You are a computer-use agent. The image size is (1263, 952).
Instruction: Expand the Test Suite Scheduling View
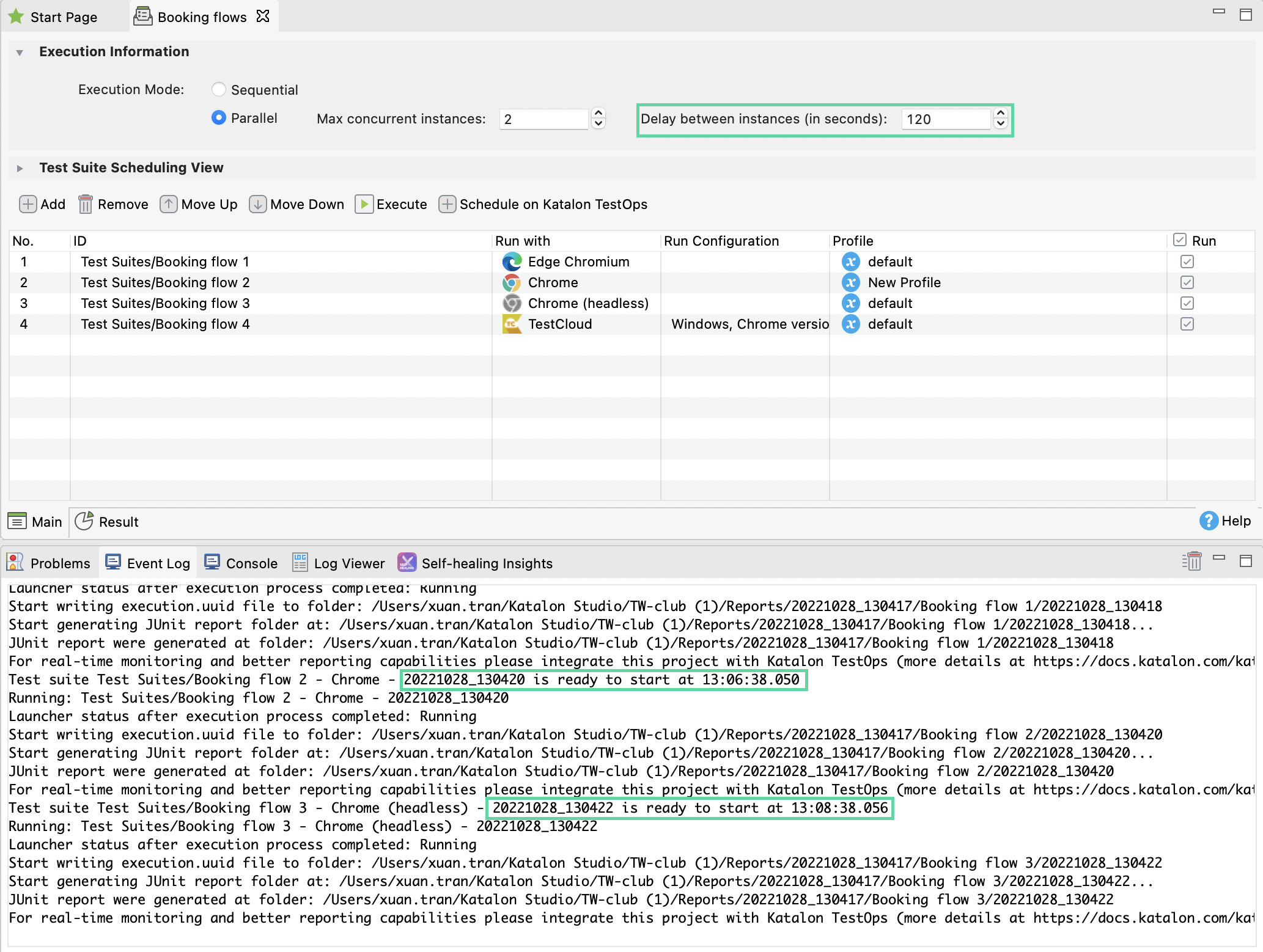pyautogui.click(x=20, y=168)
